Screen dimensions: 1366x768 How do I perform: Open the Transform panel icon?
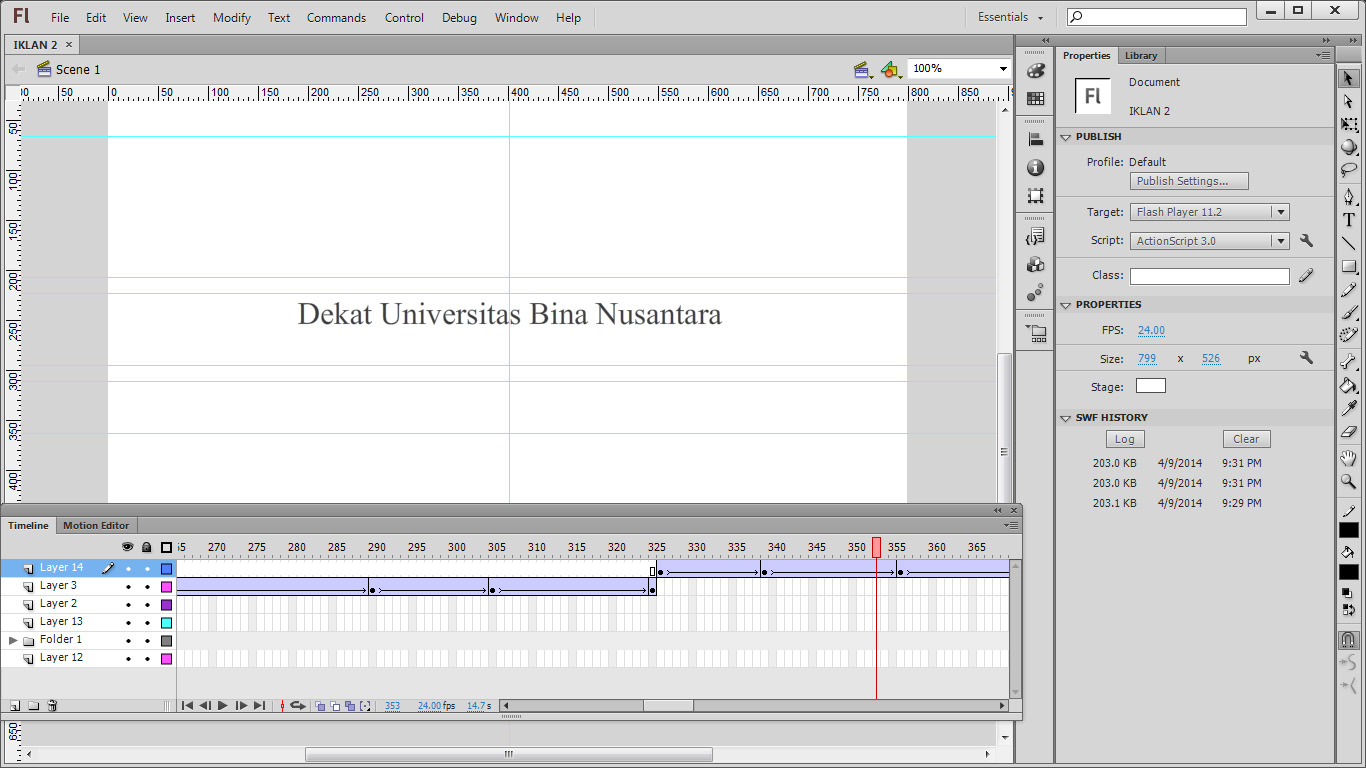click(x=1036, y=197)
